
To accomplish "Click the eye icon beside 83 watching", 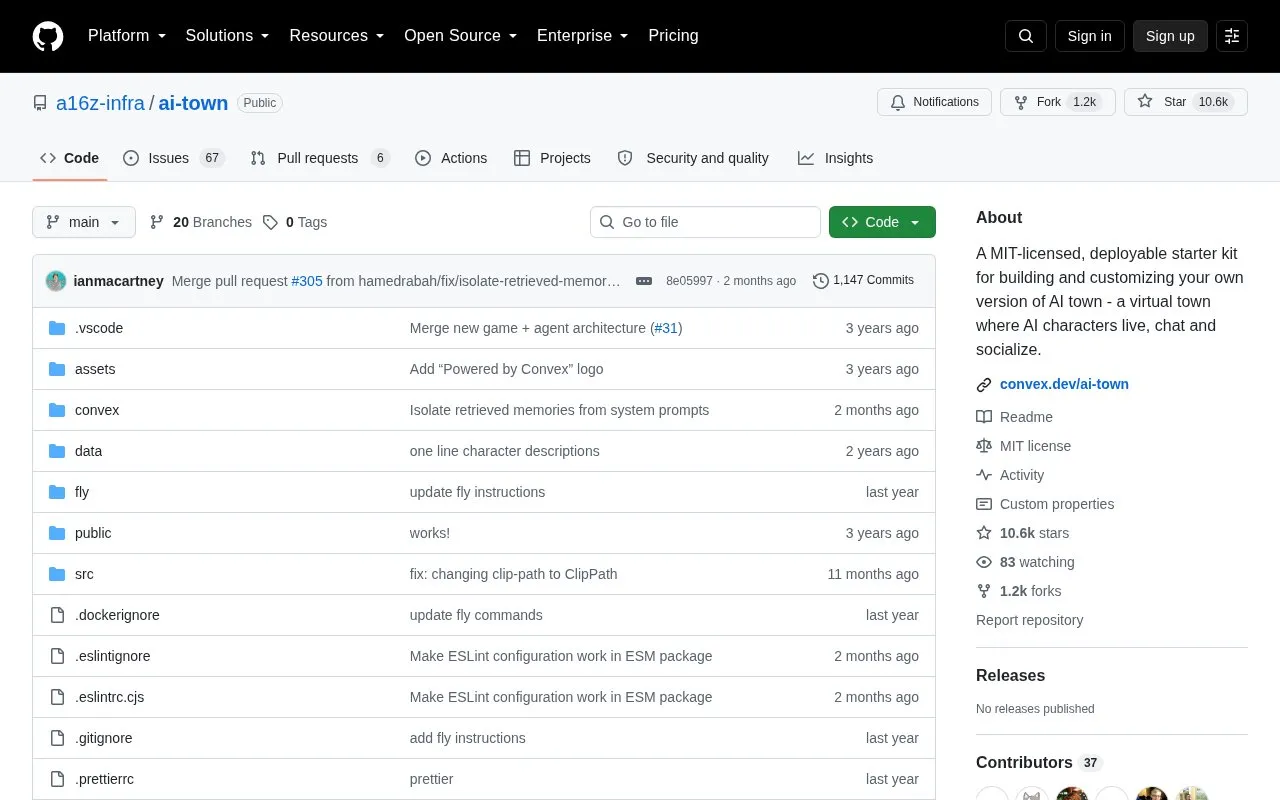I will pyautogui.click(x=984, y=562).
